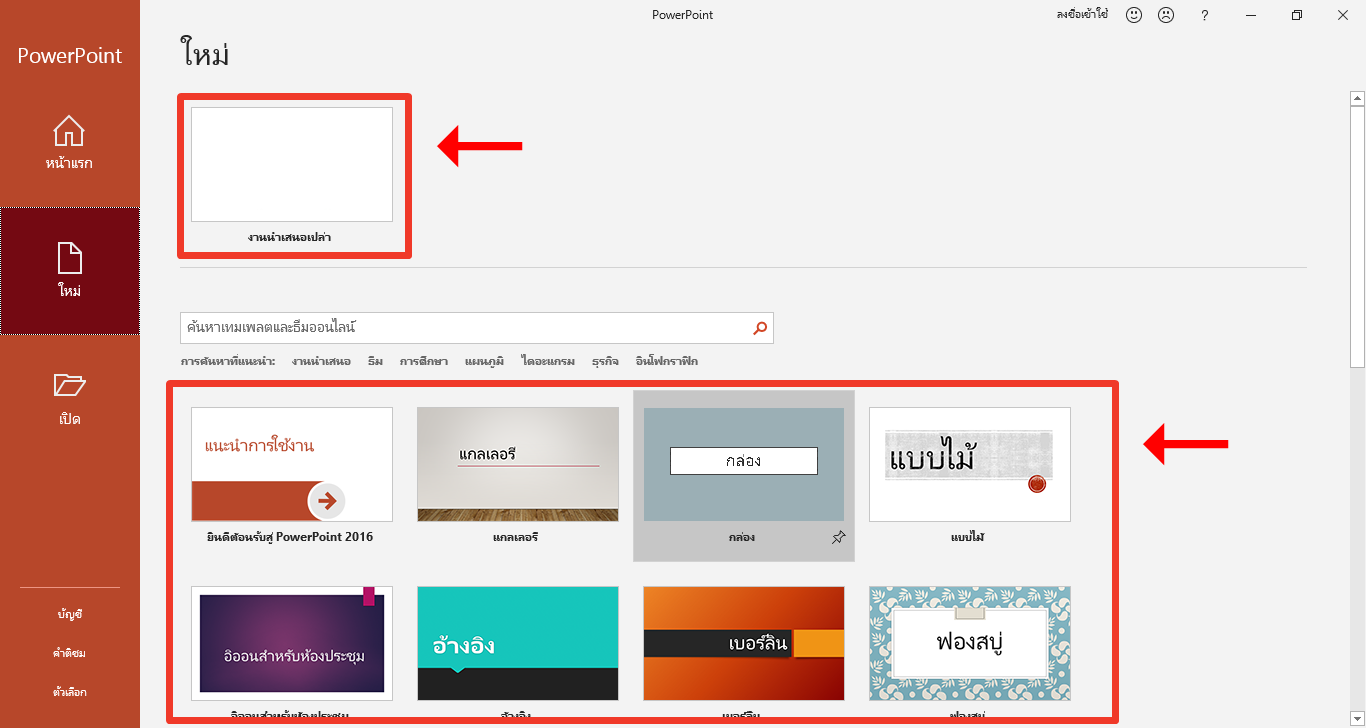Click the อินโฟกราฟิก suggested search link
This screenshot has width=1366, height=728.
click(667, 361)
